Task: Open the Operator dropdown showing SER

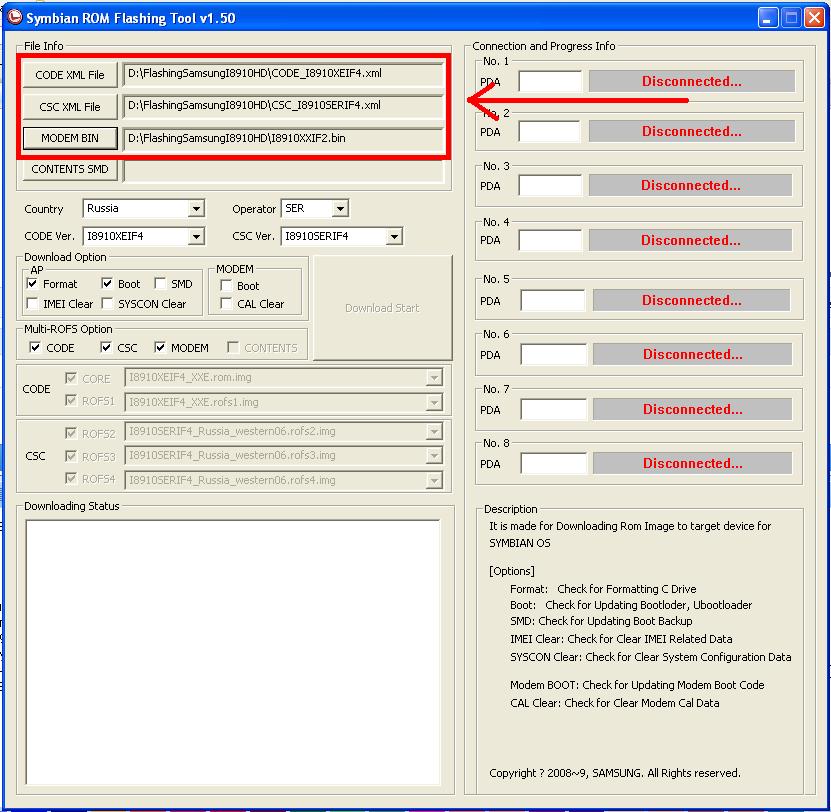Action: click(340, 209)
